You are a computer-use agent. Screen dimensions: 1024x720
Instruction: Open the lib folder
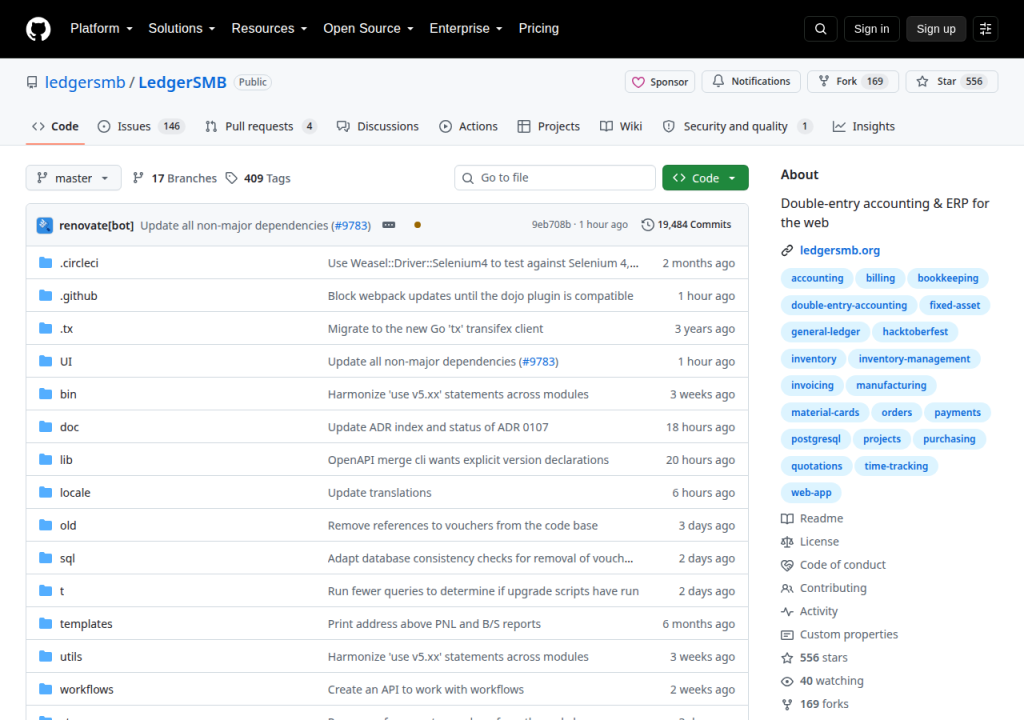(x=66, y=459)
